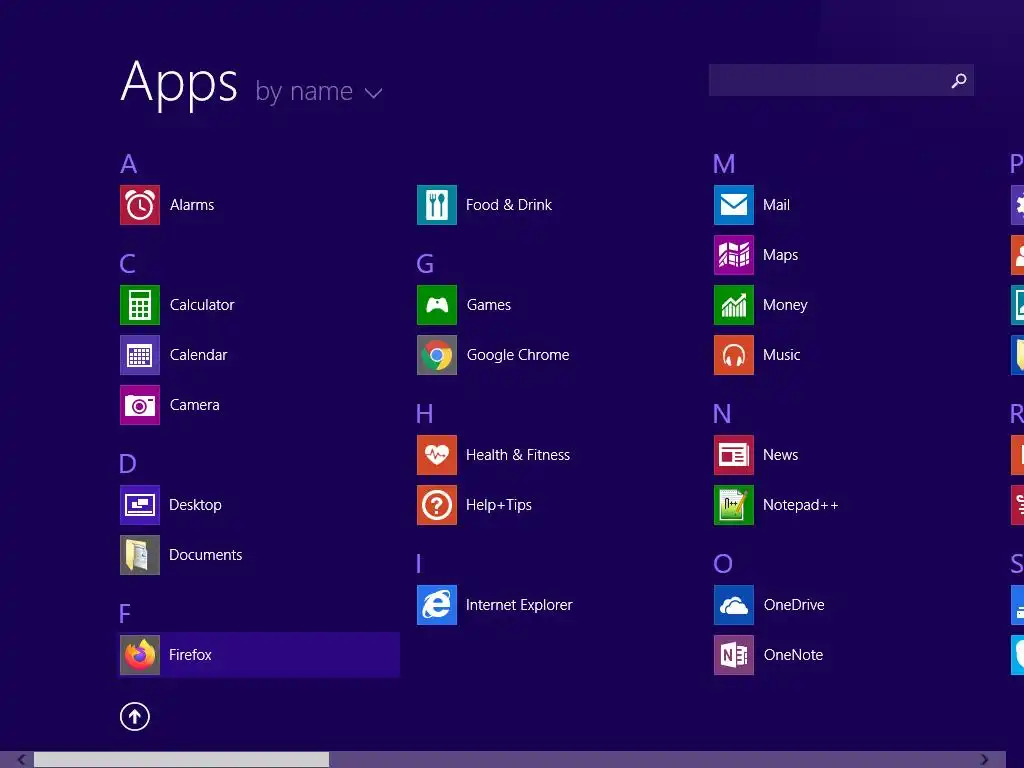Click the up-arrow back to Start button
Screen dimensions: 1024x768
135,716
